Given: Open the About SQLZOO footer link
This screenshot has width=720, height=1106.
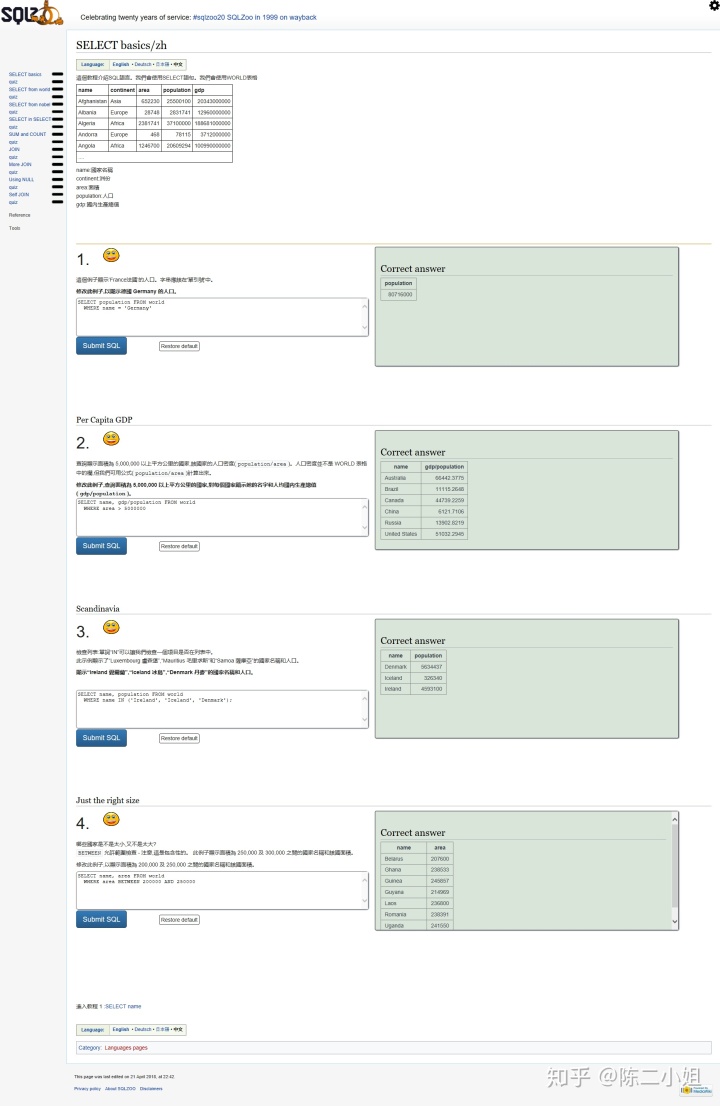Looking at the screenshot, I should (x=120, y=1088).
